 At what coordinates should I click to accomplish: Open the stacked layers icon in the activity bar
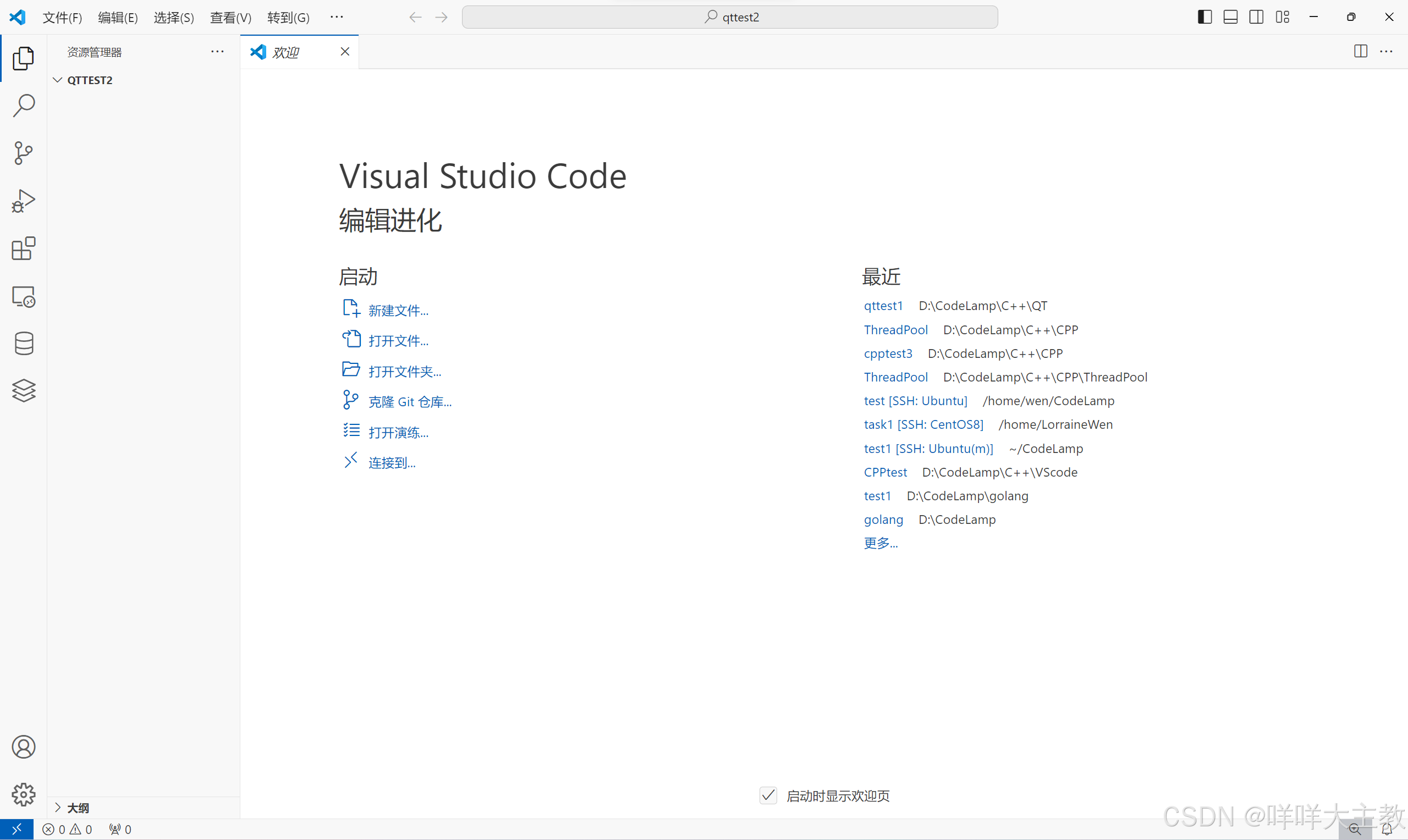pyautogui.click(x=23, y=390)
